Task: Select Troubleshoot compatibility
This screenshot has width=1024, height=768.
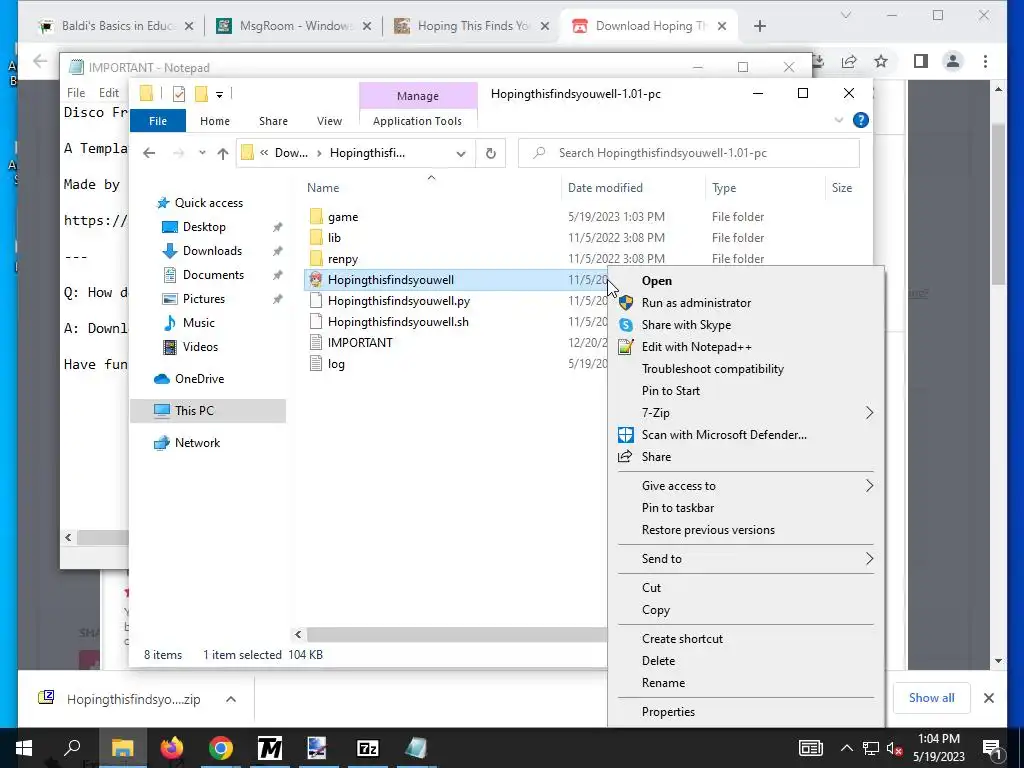Action: tap(746, 369)
